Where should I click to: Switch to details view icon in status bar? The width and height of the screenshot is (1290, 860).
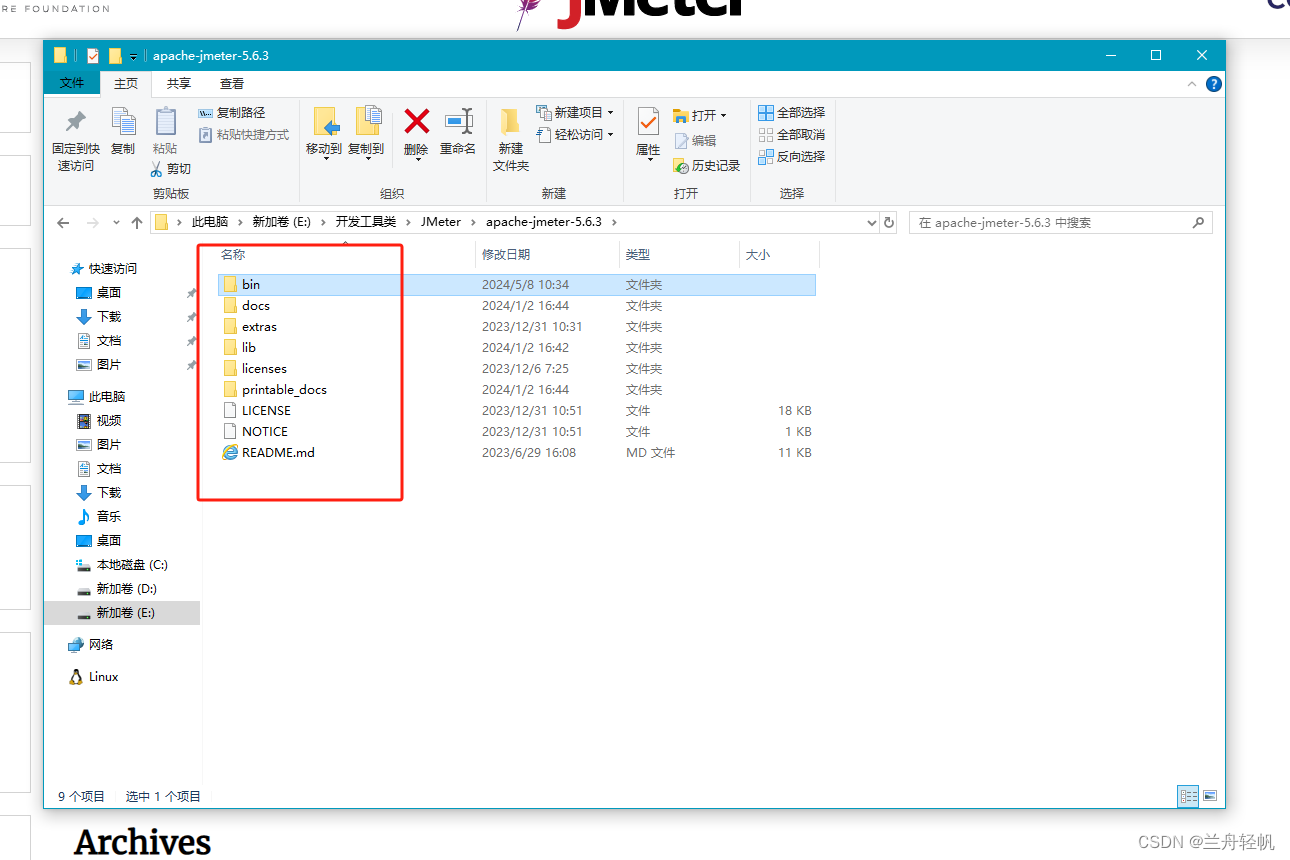coord(1188,796)
